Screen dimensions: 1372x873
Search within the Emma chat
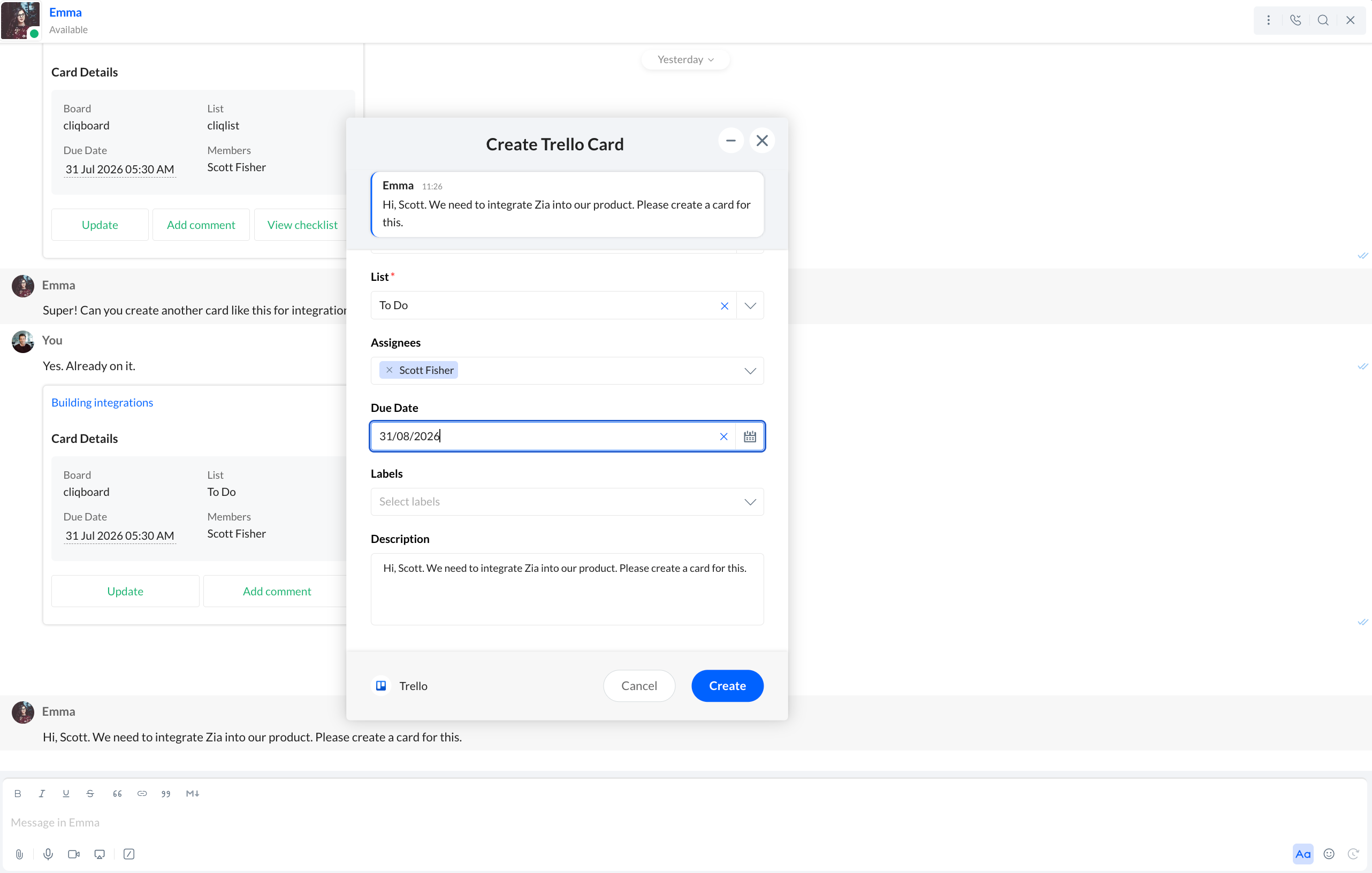tap(1323, 20)
